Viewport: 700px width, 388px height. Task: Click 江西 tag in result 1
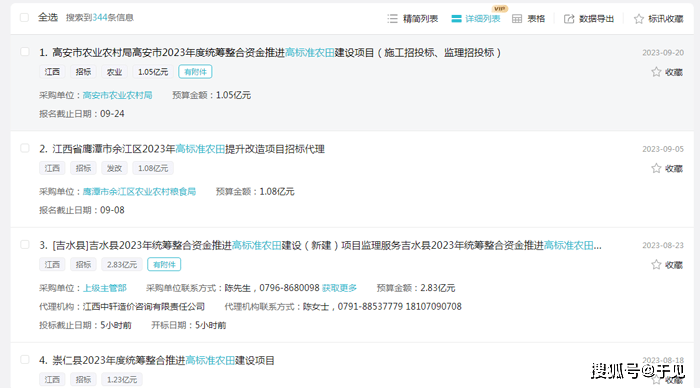[52, 72]
